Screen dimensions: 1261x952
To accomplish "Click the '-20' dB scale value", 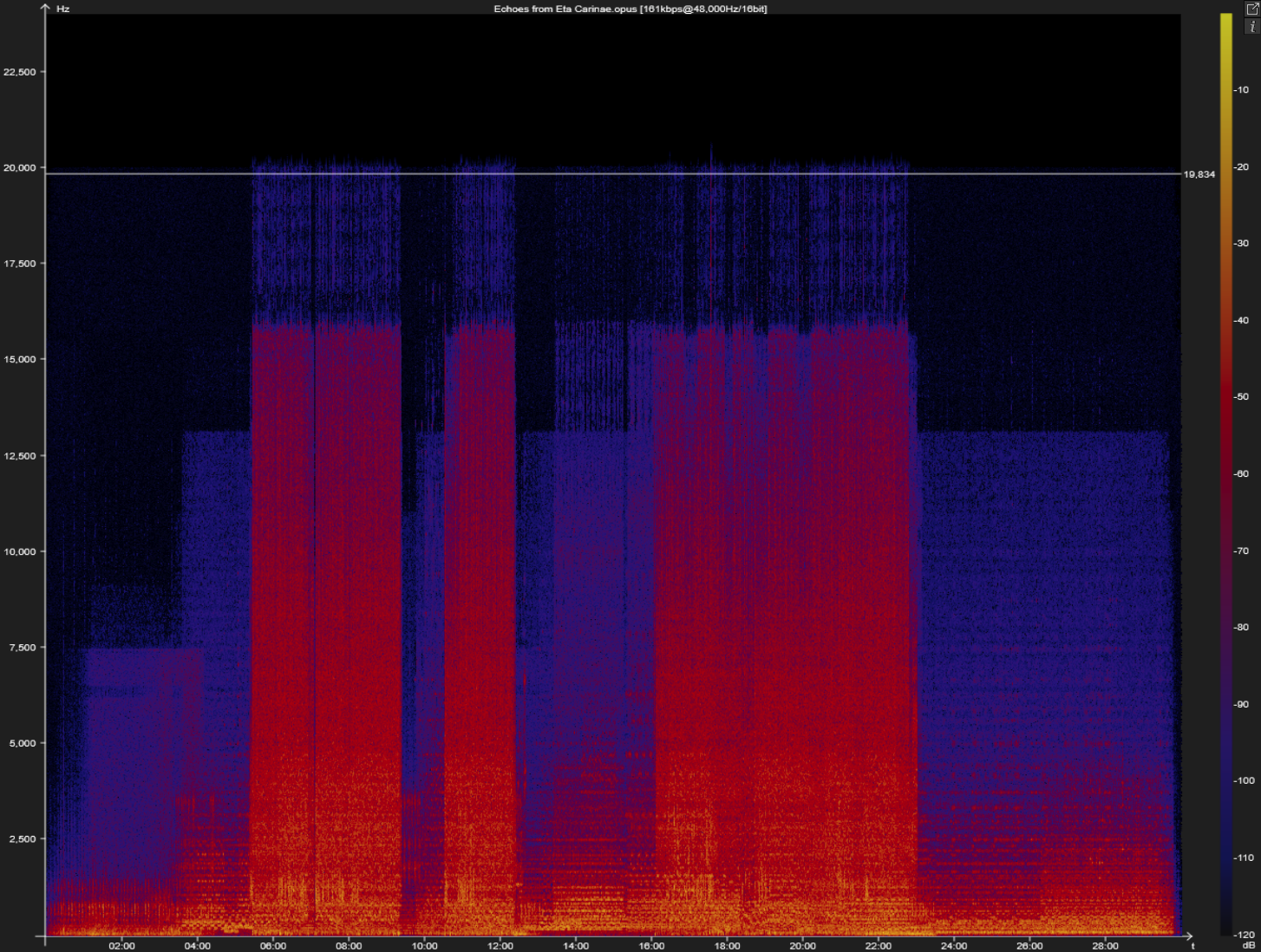I will 1242,166.
